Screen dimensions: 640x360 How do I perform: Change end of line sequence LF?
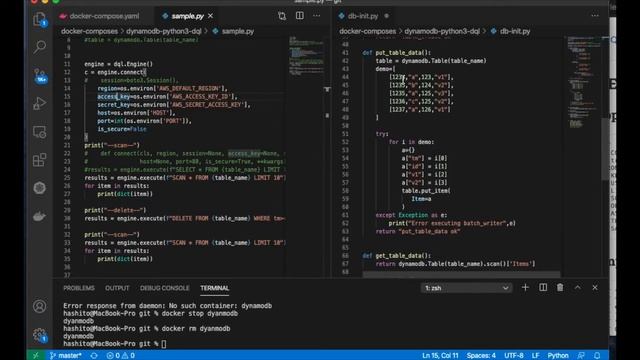click(535, 356)
